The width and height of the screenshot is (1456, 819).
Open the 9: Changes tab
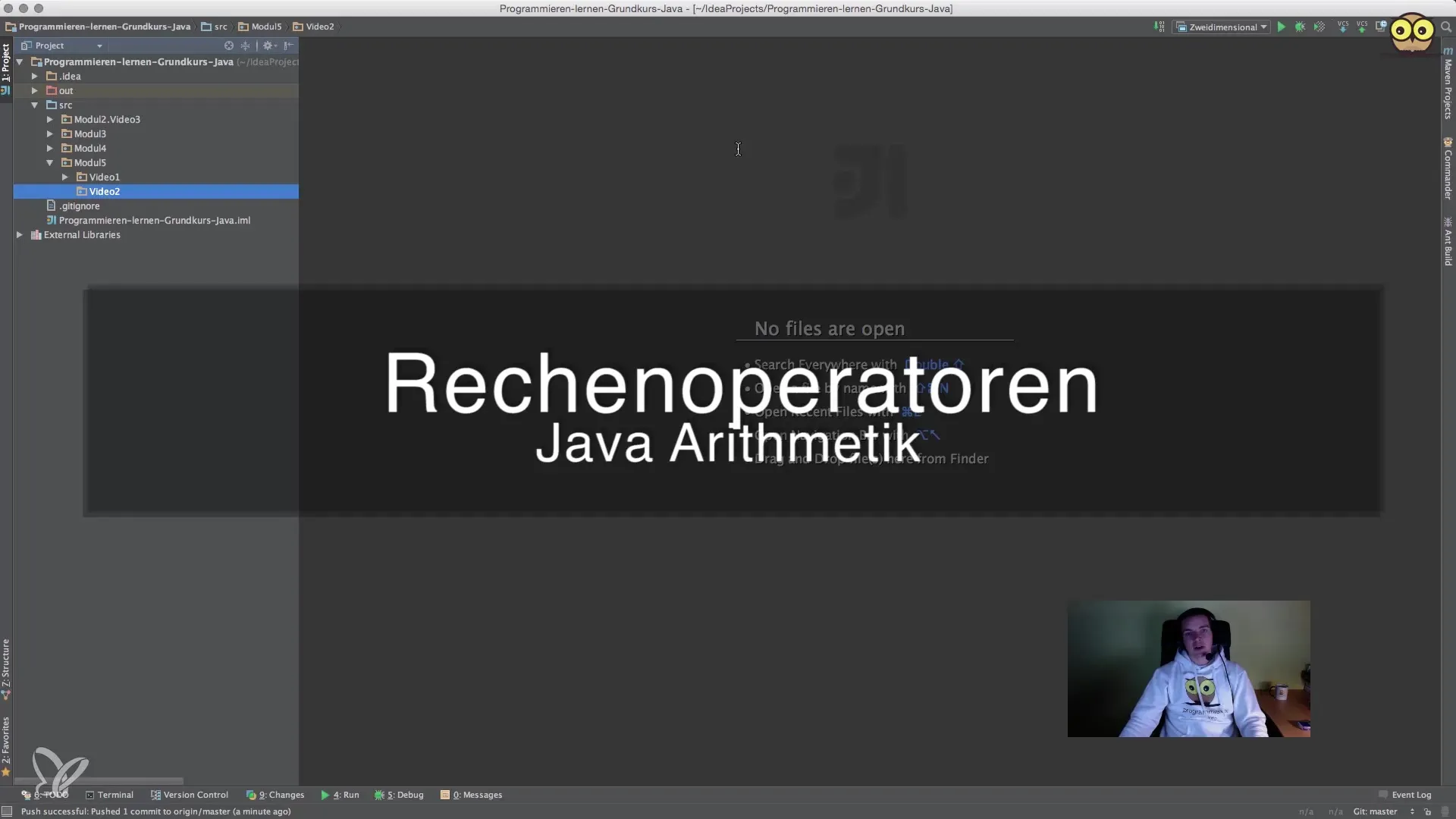[x=275, y=795]
